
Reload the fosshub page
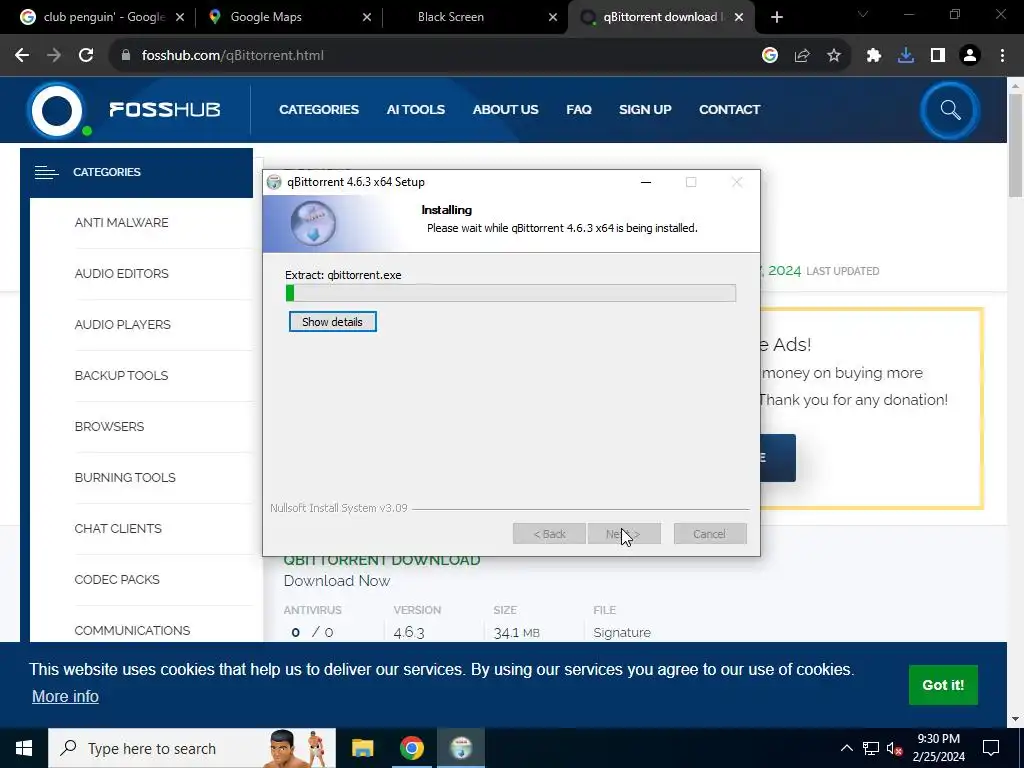86,56
